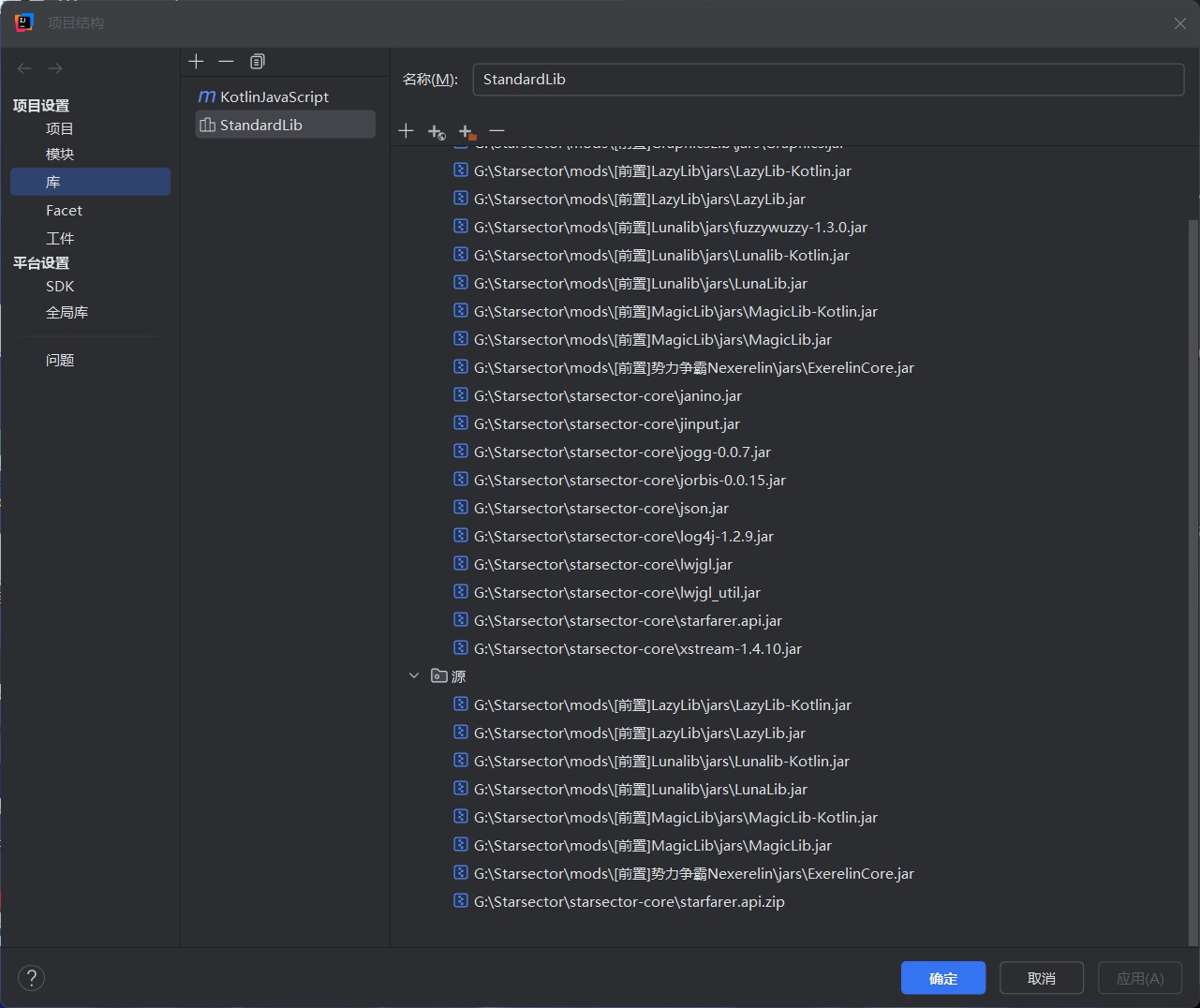Go forward with right arrow icon
Screen dimensions: 1200x1008
pyautogui.click(x=55, y=68)
